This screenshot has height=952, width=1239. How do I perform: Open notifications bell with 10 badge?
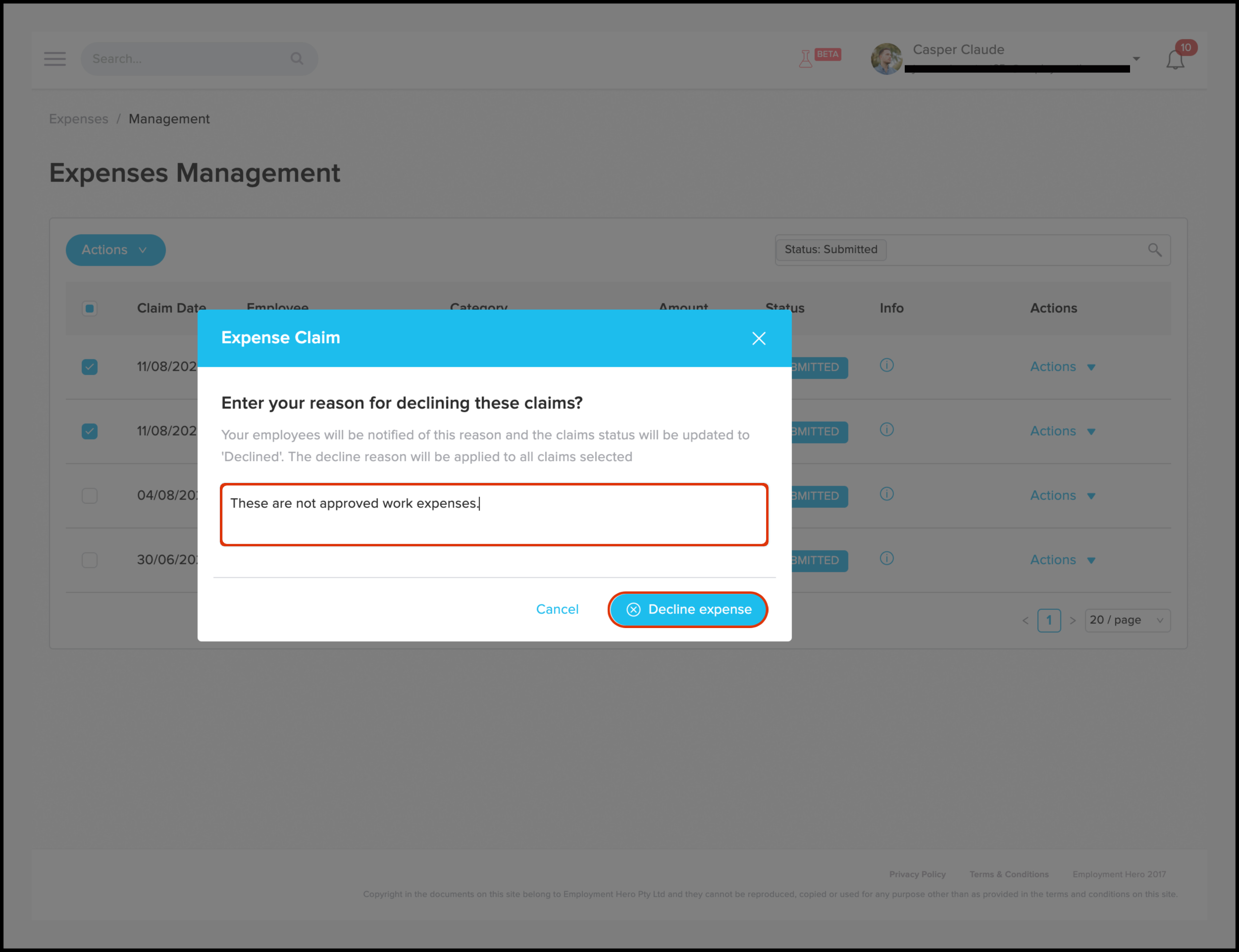(1175, 59)
